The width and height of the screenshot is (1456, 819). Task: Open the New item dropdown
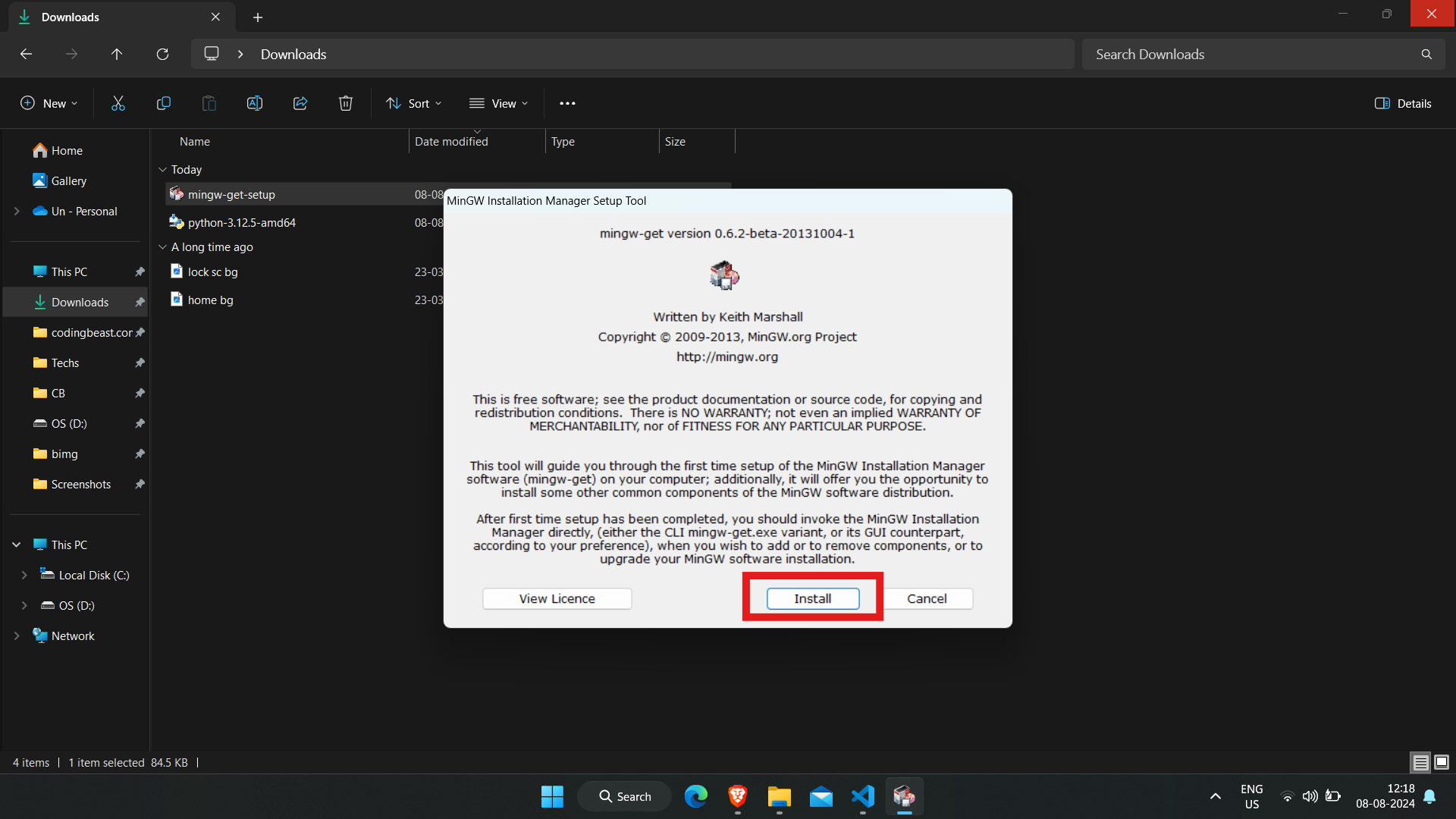pos(49,103)
